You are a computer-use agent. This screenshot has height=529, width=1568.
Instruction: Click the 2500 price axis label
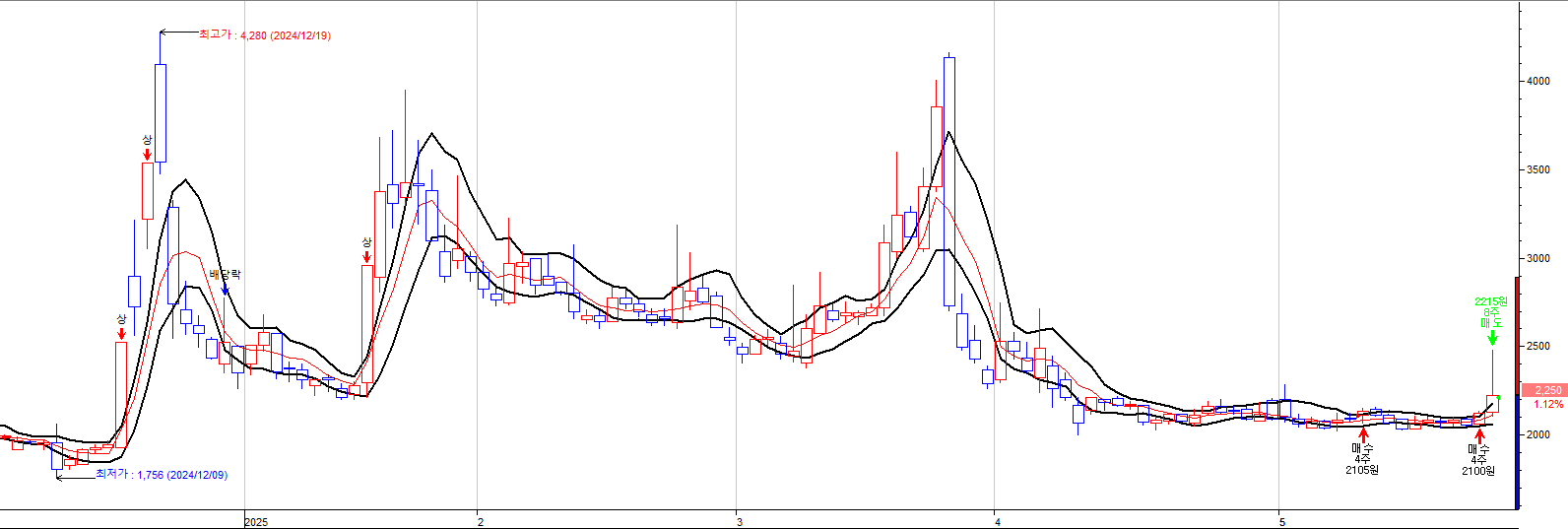(1537, 347)
